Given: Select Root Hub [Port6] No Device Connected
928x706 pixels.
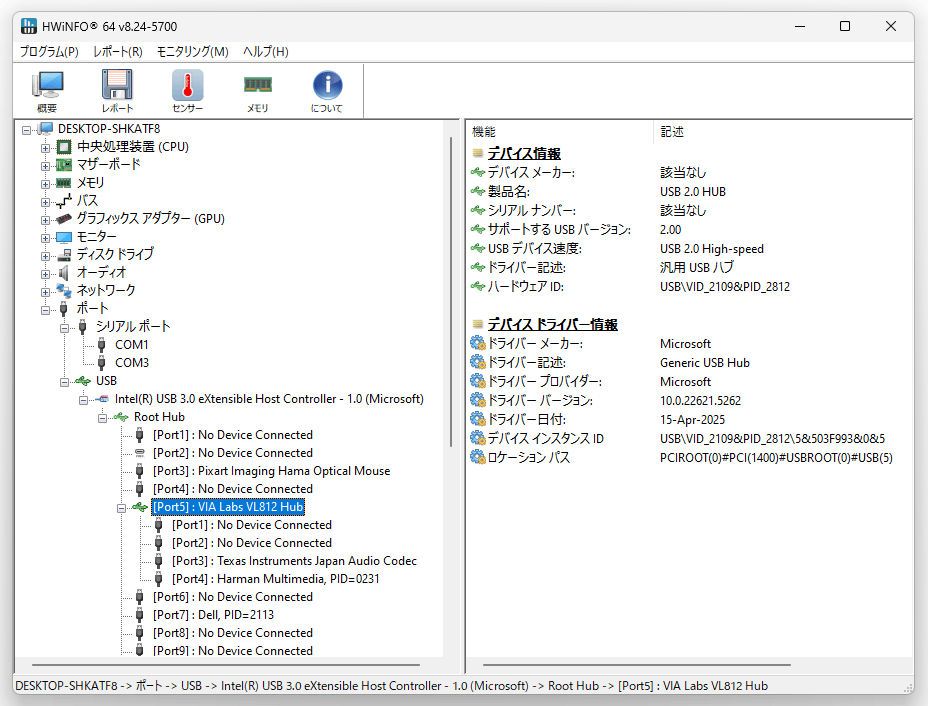Looking at the screenshot, I should coord(233,597).
